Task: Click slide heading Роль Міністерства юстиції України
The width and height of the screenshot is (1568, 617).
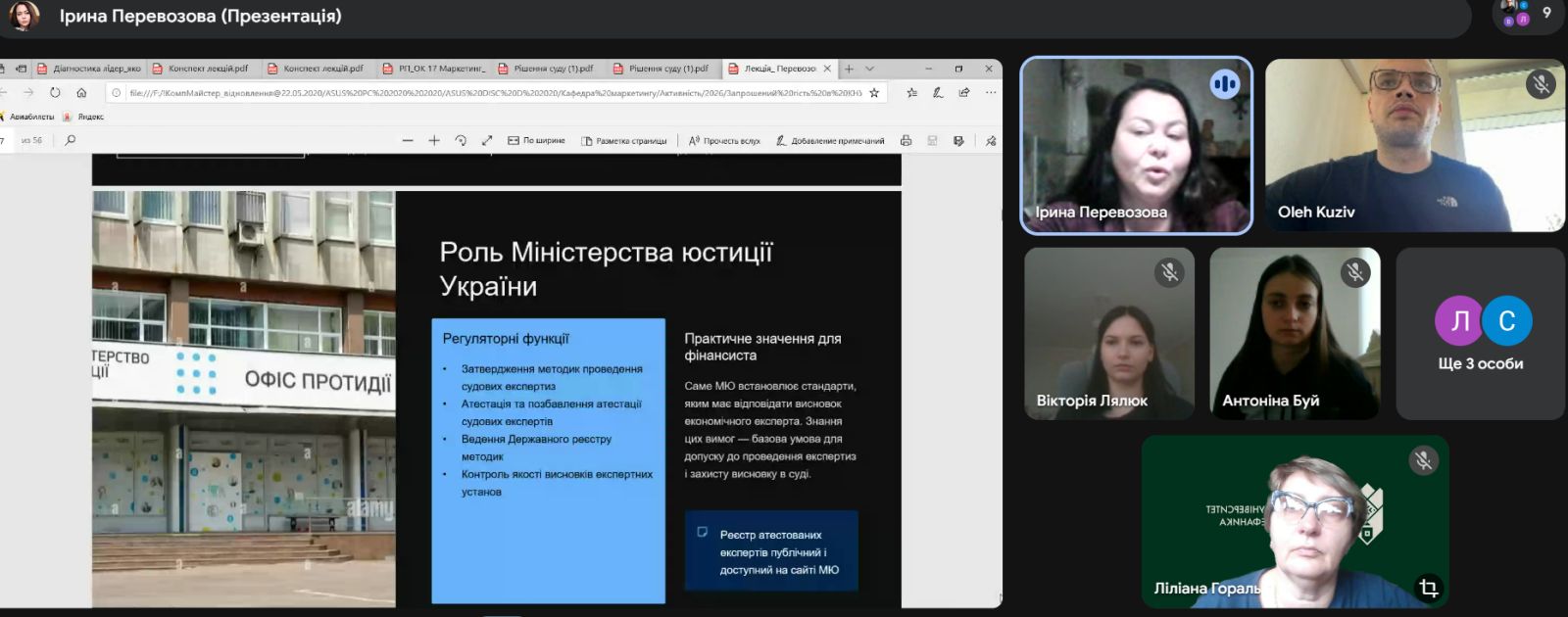Action: pos(606,269)
